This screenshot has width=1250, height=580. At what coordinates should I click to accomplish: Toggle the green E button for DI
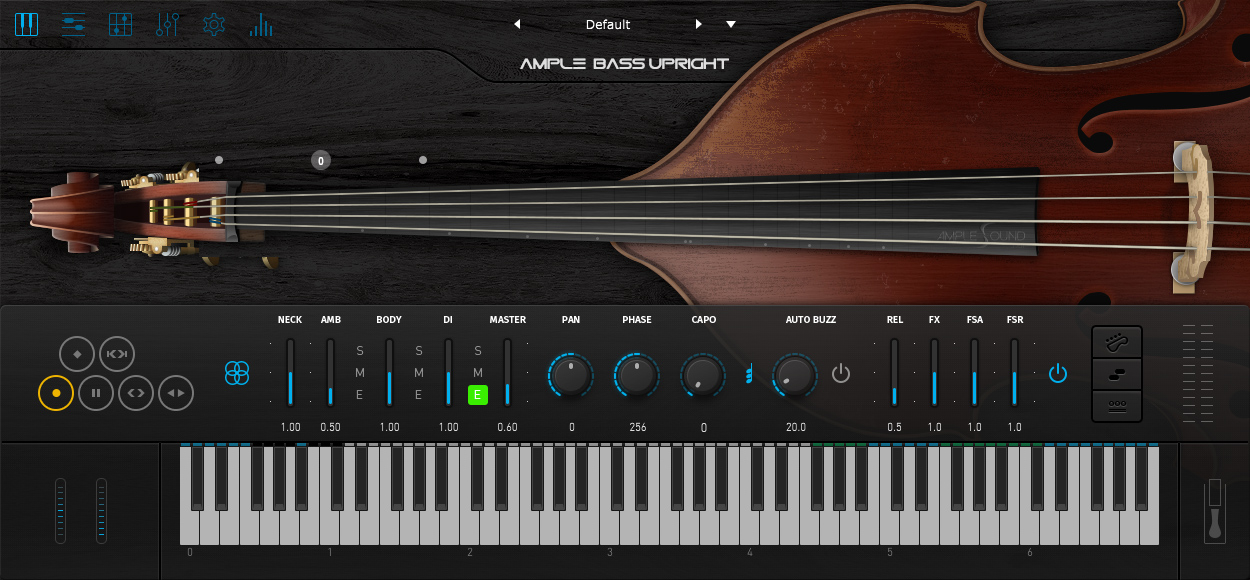pos(478,395)
